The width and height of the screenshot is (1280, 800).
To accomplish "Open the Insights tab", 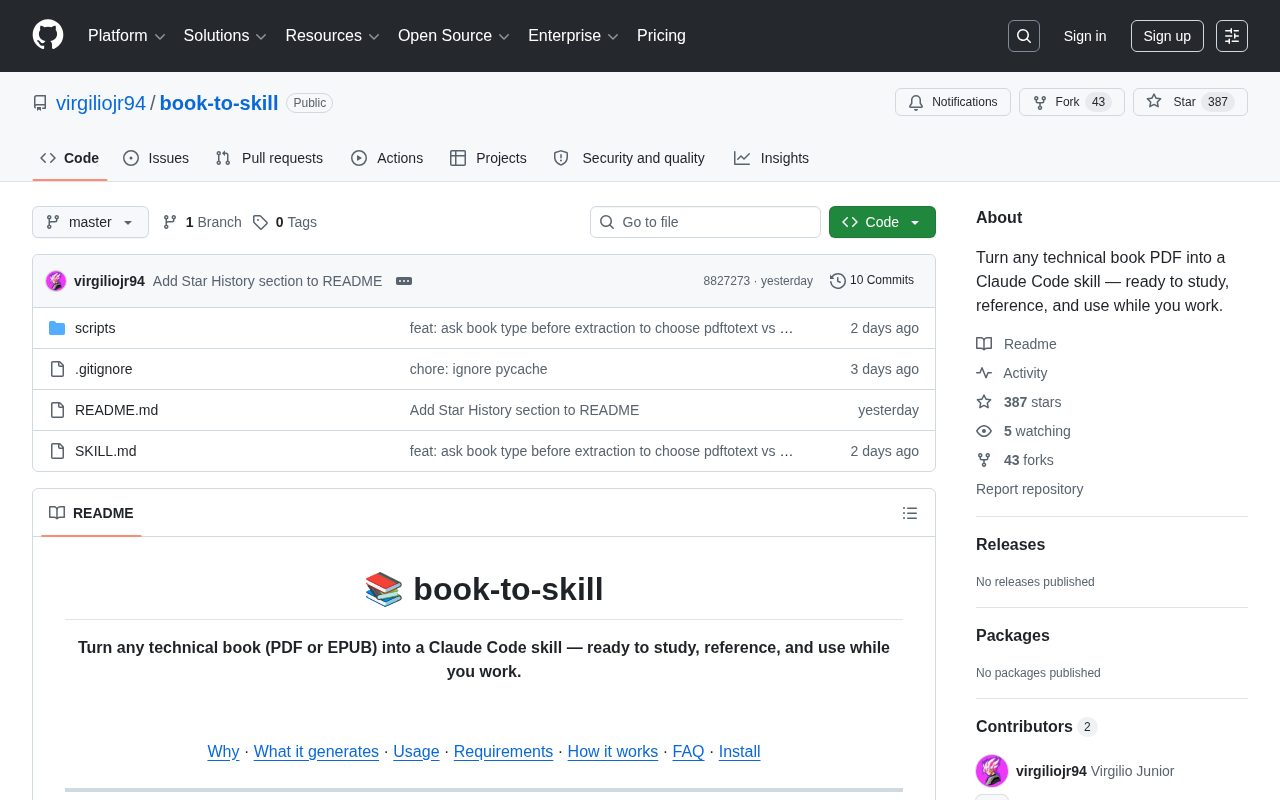I will point(771,158).
